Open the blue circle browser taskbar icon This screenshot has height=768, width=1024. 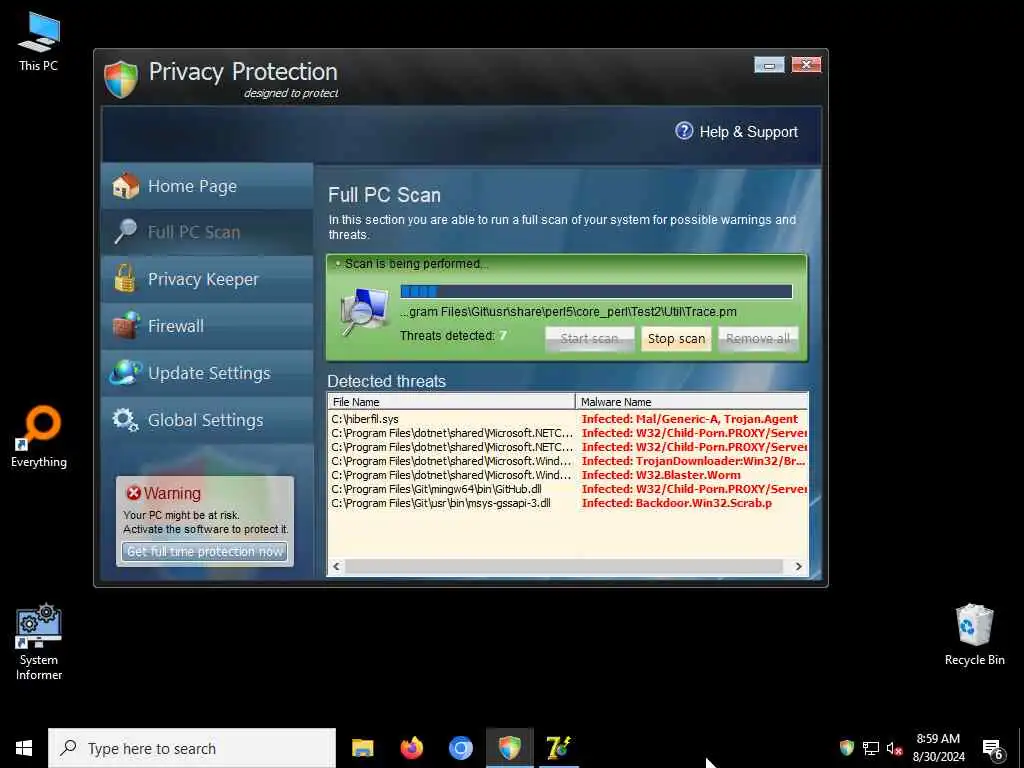[460, 748]
